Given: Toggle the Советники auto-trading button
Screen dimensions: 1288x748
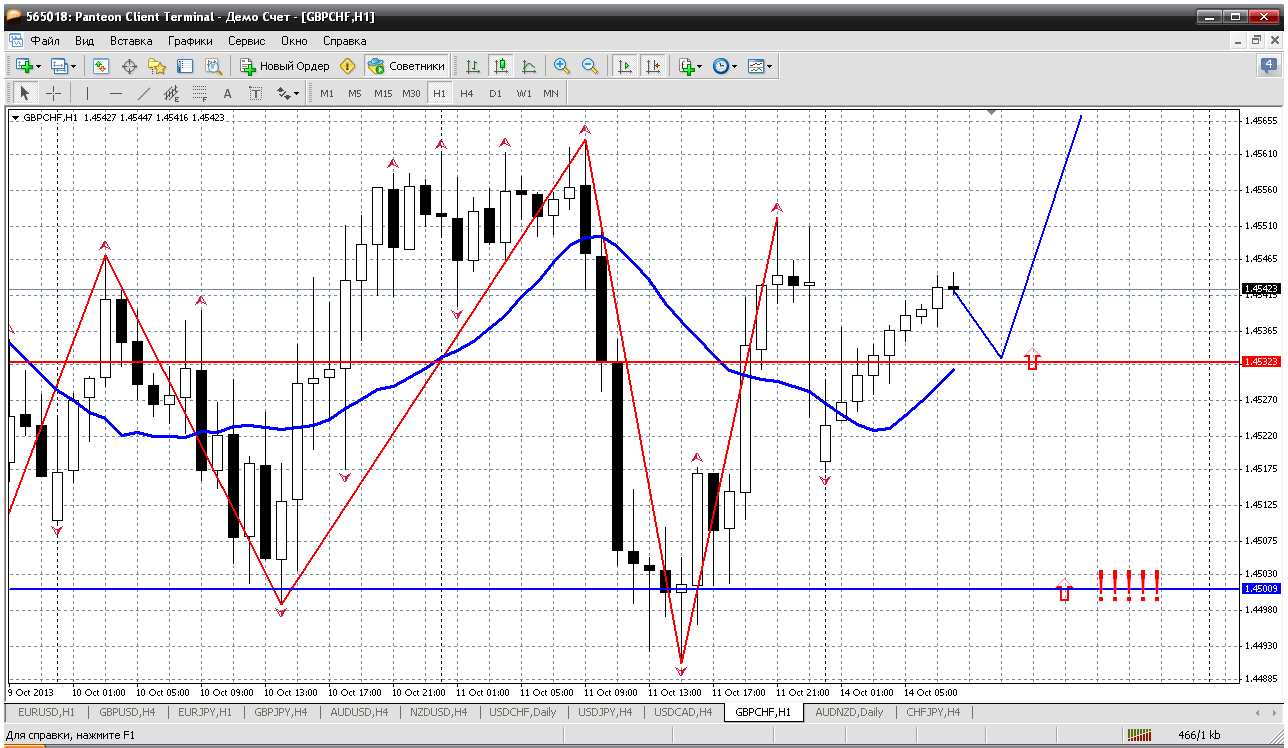Looking at the screenshot, I should [x=407, y=66].
